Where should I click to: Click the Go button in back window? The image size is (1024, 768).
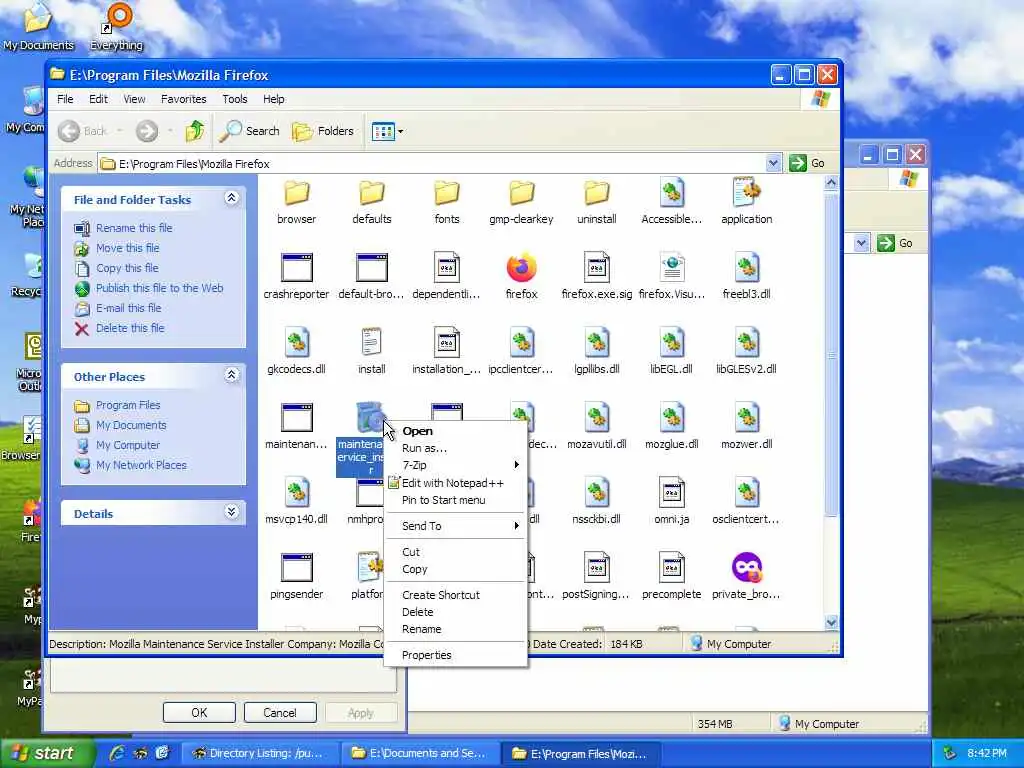pyautogui.click(x=895, y=243)
